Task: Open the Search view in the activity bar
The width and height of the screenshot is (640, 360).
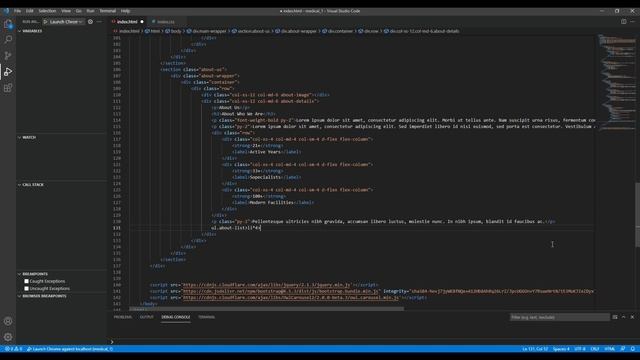Action: coord(8,39)
